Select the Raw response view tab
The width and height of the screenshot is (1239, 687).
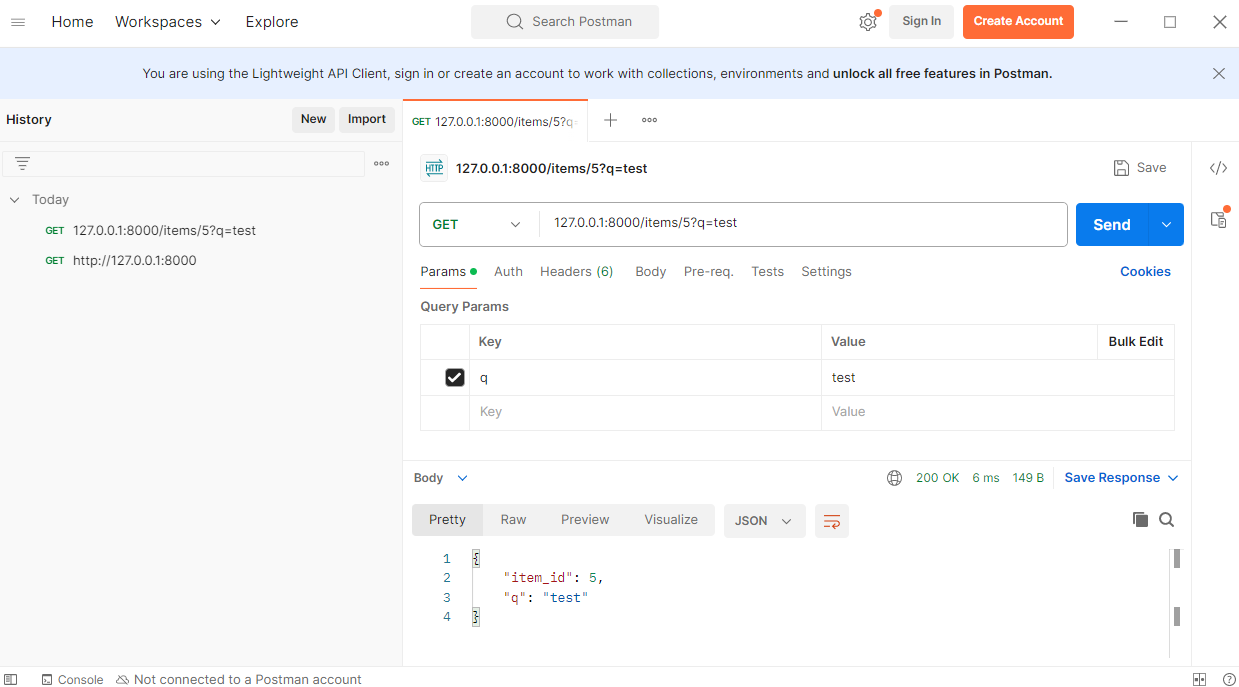(x=513, y=520)
